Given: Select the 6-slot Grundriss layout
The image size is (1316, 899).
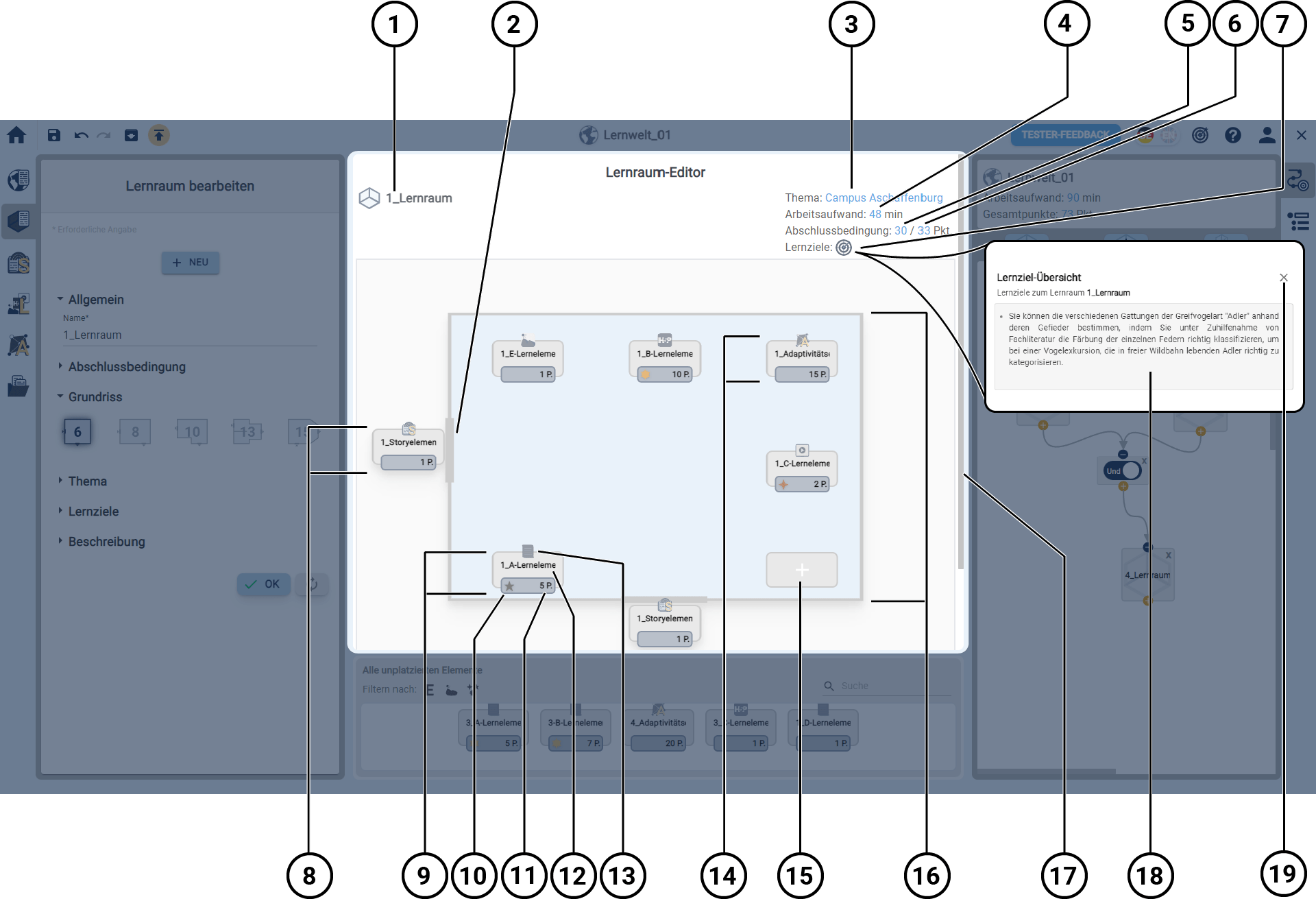Looking at the screenshot, I should [77, 432].
